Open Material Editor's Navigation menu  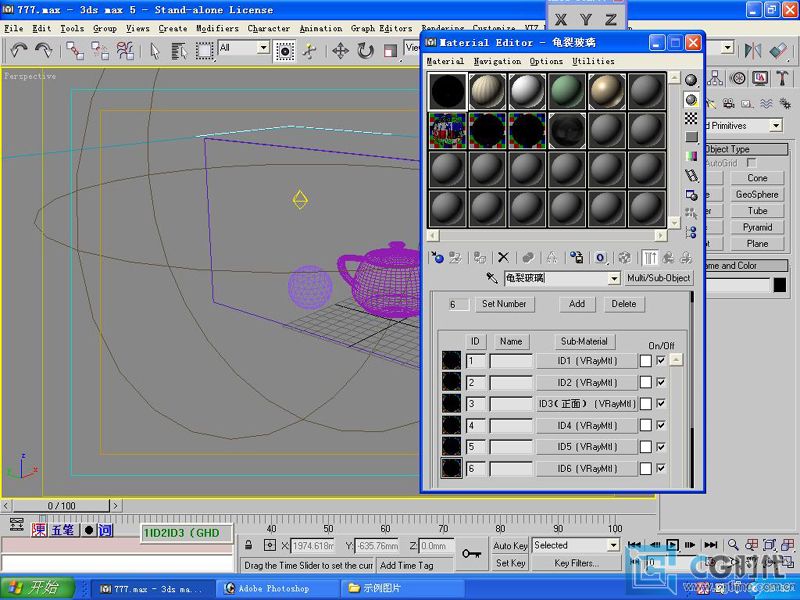[497, 61]
